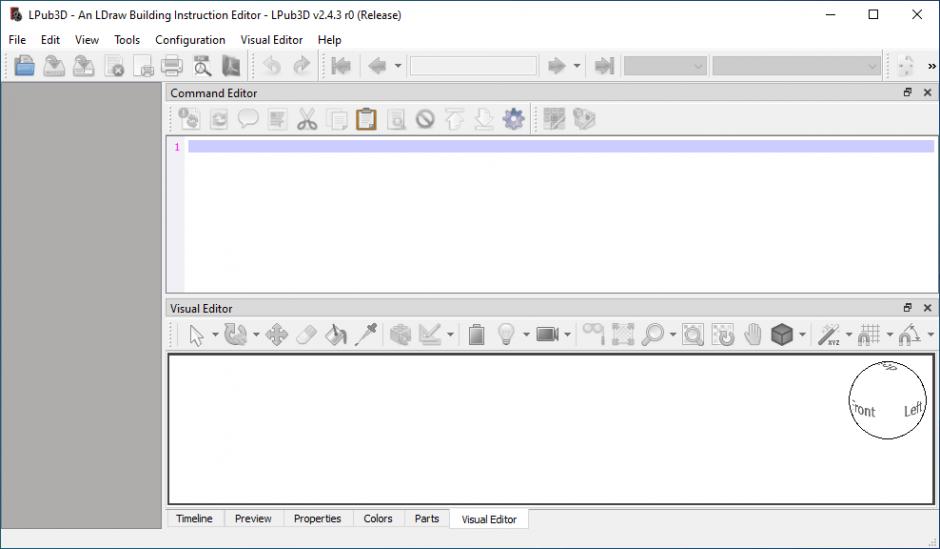Open the Rotate tool dropdown arrow
940x549 pixels.
coord(256,335)
